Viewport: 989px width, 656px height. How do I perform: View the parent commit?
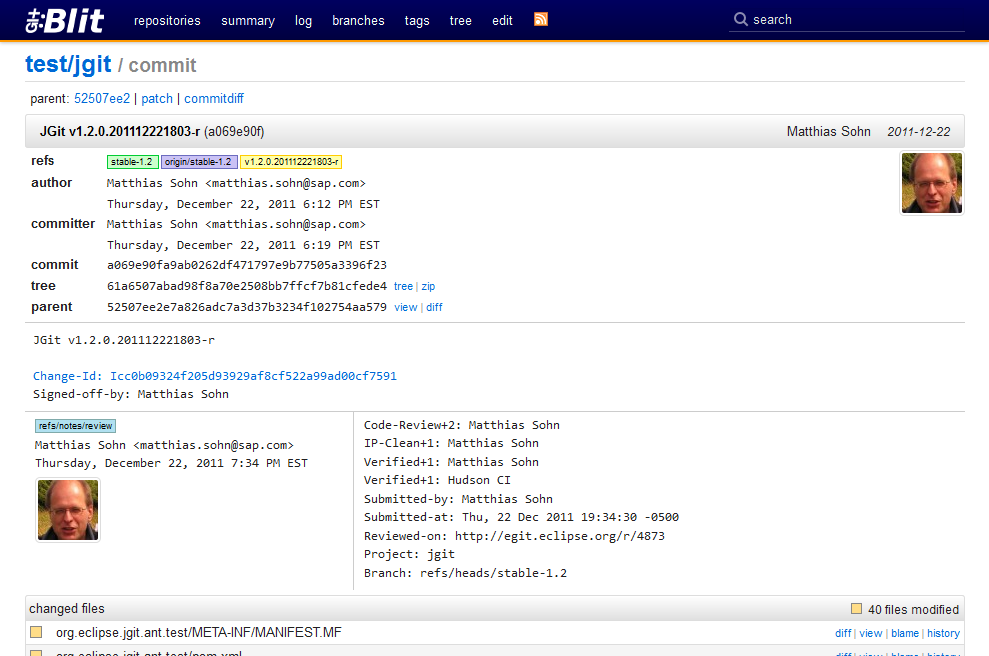pyautogui.click(x=406, y=307)
